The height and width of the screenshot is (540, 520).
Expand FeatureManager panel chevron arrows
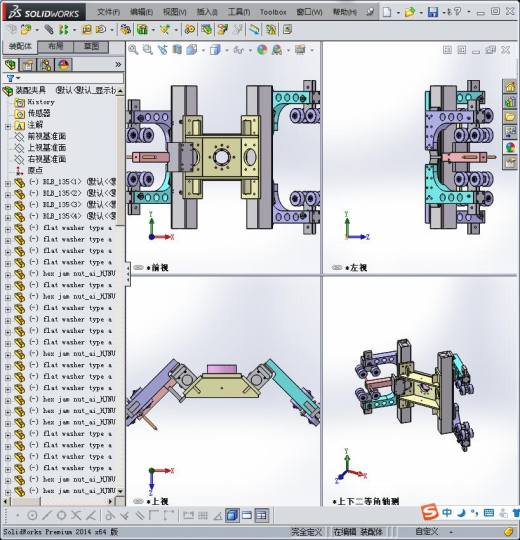(118, 64)
